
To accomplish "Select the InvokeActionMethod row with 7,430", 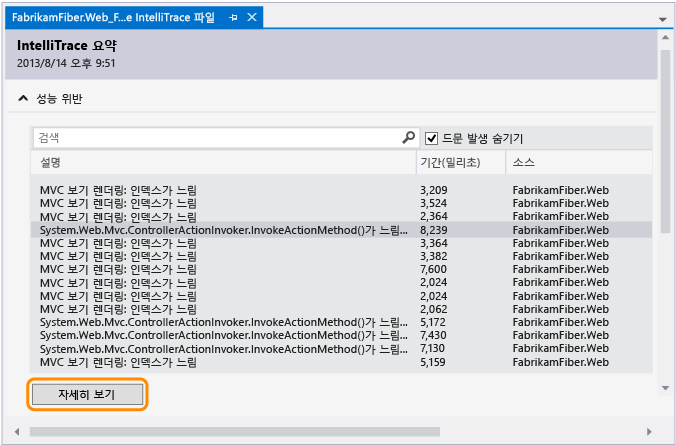I will click(x=341, y=335).
